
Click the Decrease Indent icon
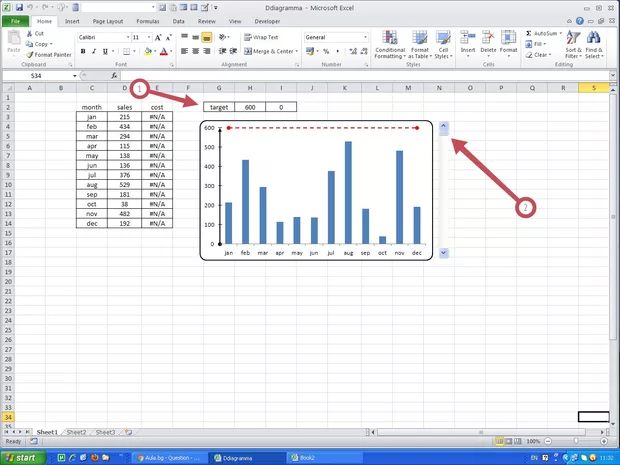point(223,51)
